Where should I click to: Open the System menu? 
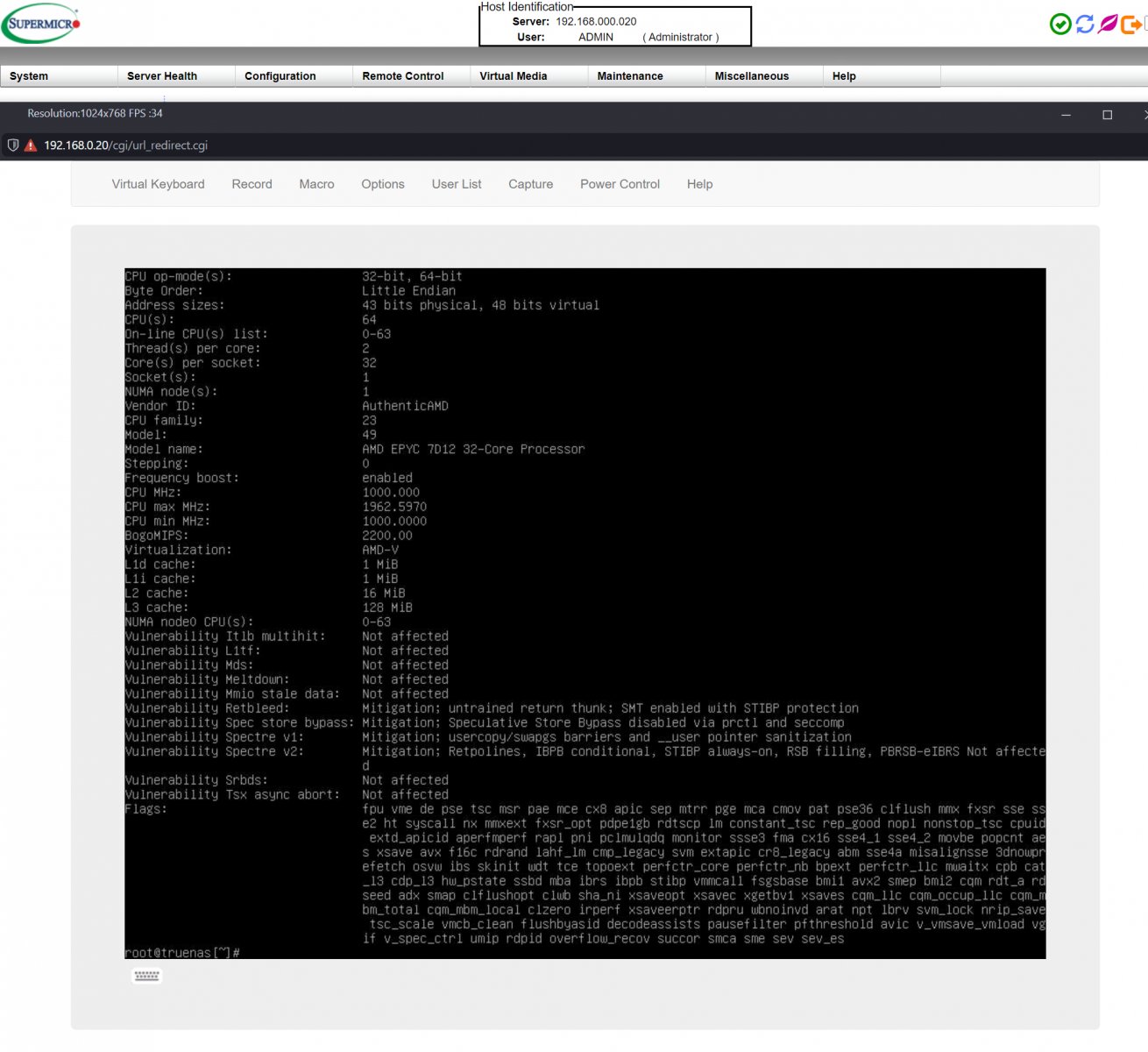tap(59, 76)
